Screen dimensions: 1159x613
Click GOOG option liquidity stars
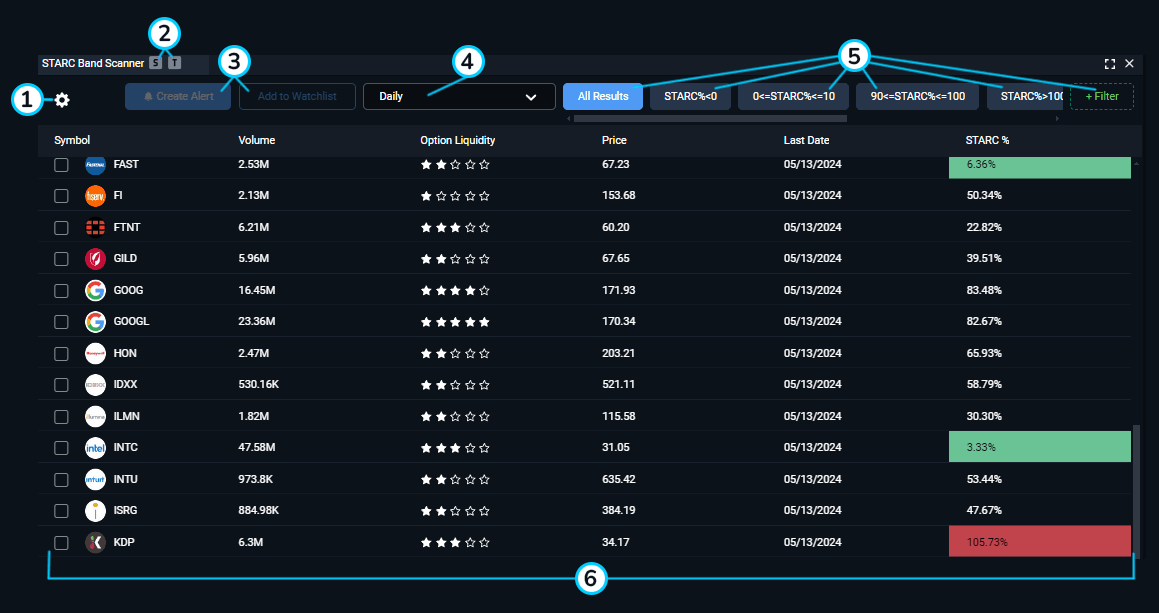coord(455,291)
